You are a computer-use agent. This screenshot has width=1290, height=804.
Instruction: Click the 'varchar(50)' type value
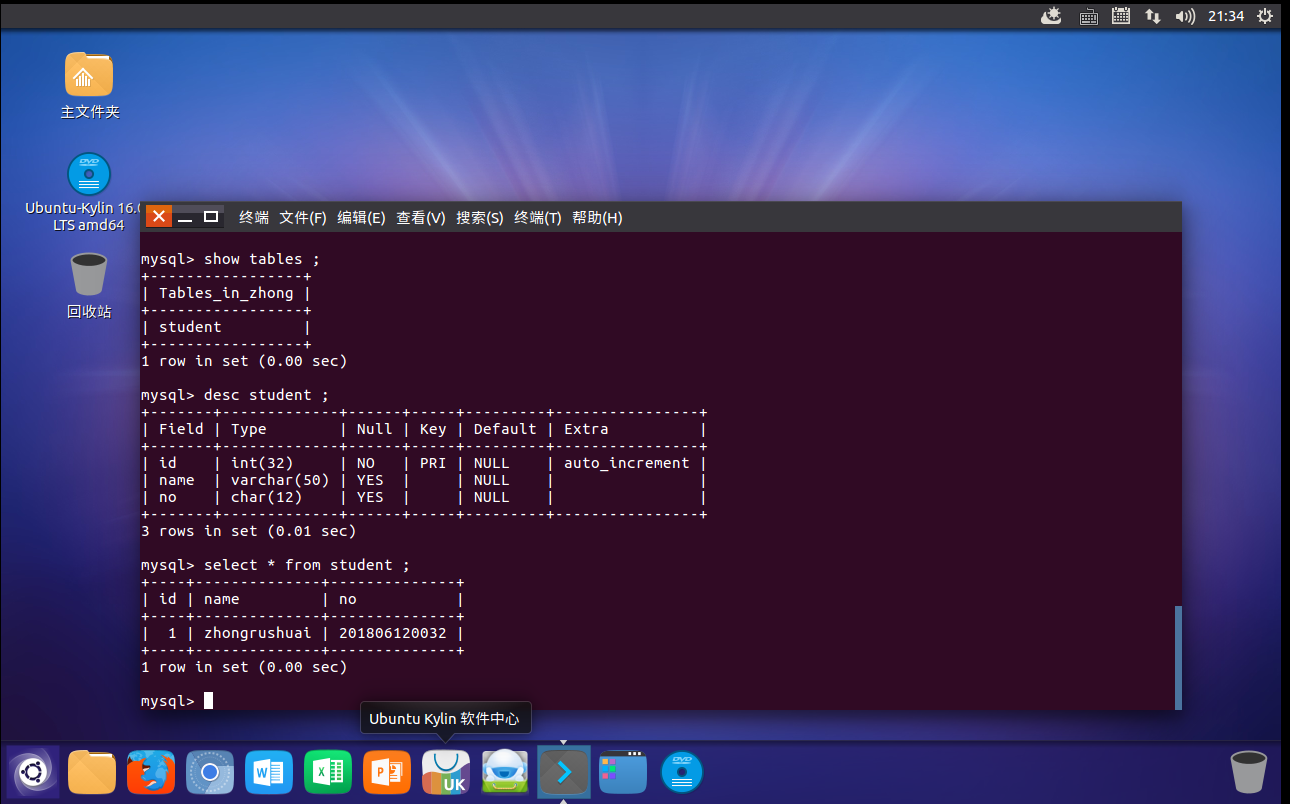click(x=280, y=480)
